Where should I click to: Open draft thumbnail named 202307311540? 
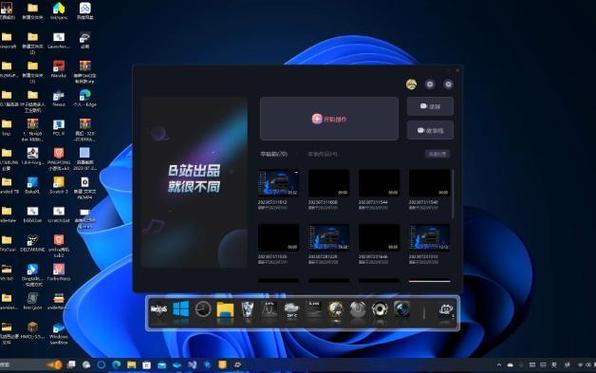point(429,183)
